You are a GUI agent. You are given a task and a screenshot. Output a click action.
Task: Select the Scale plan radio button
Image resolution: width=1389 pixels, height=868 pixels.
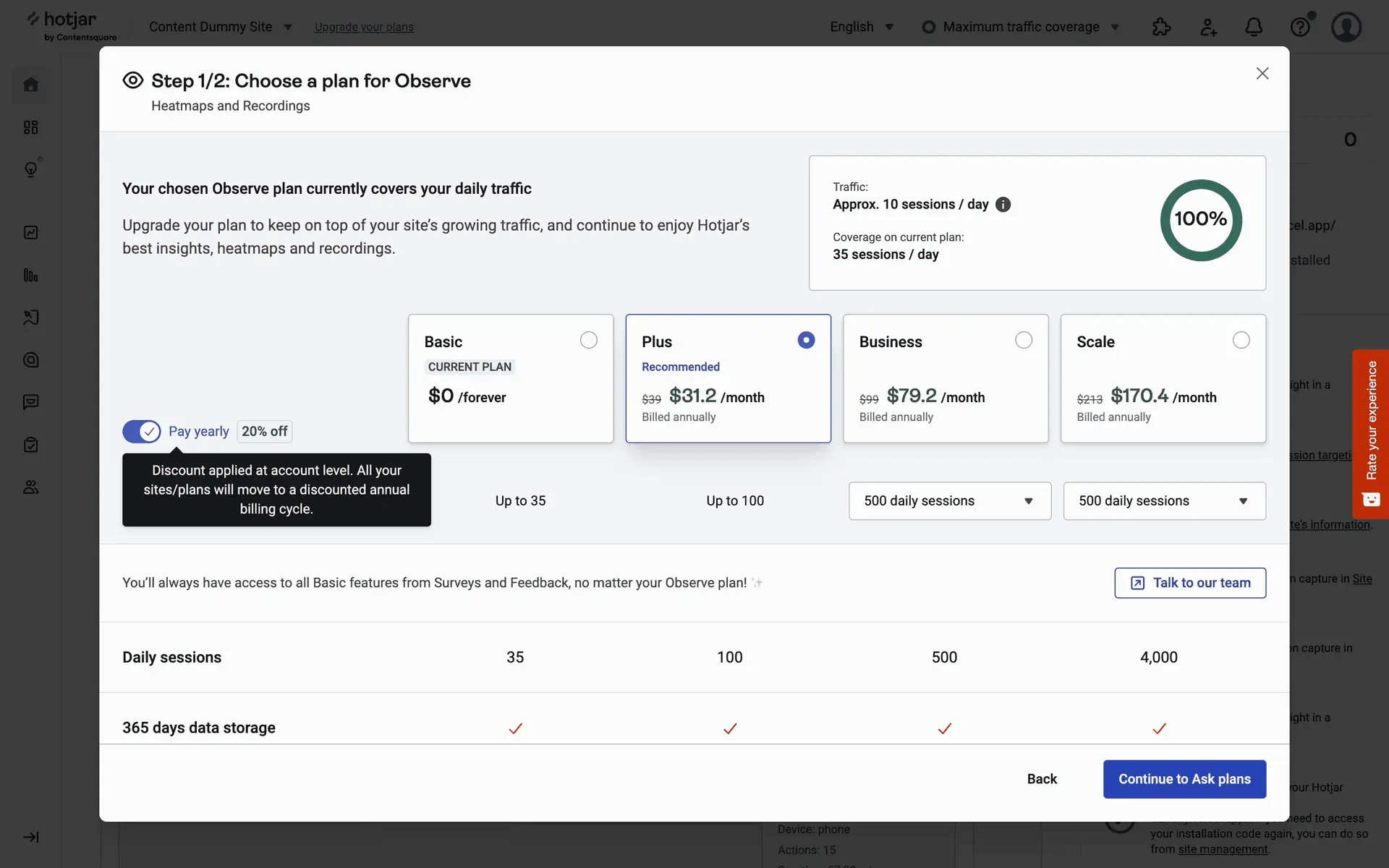1241,340
